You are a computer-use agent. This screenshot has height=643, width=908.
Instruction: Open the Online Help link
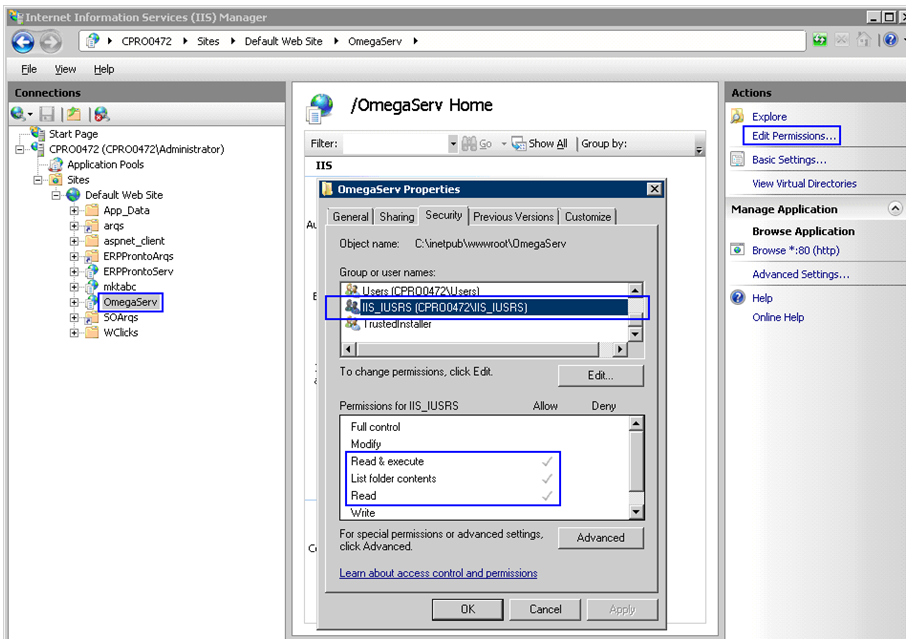point(778,317)
